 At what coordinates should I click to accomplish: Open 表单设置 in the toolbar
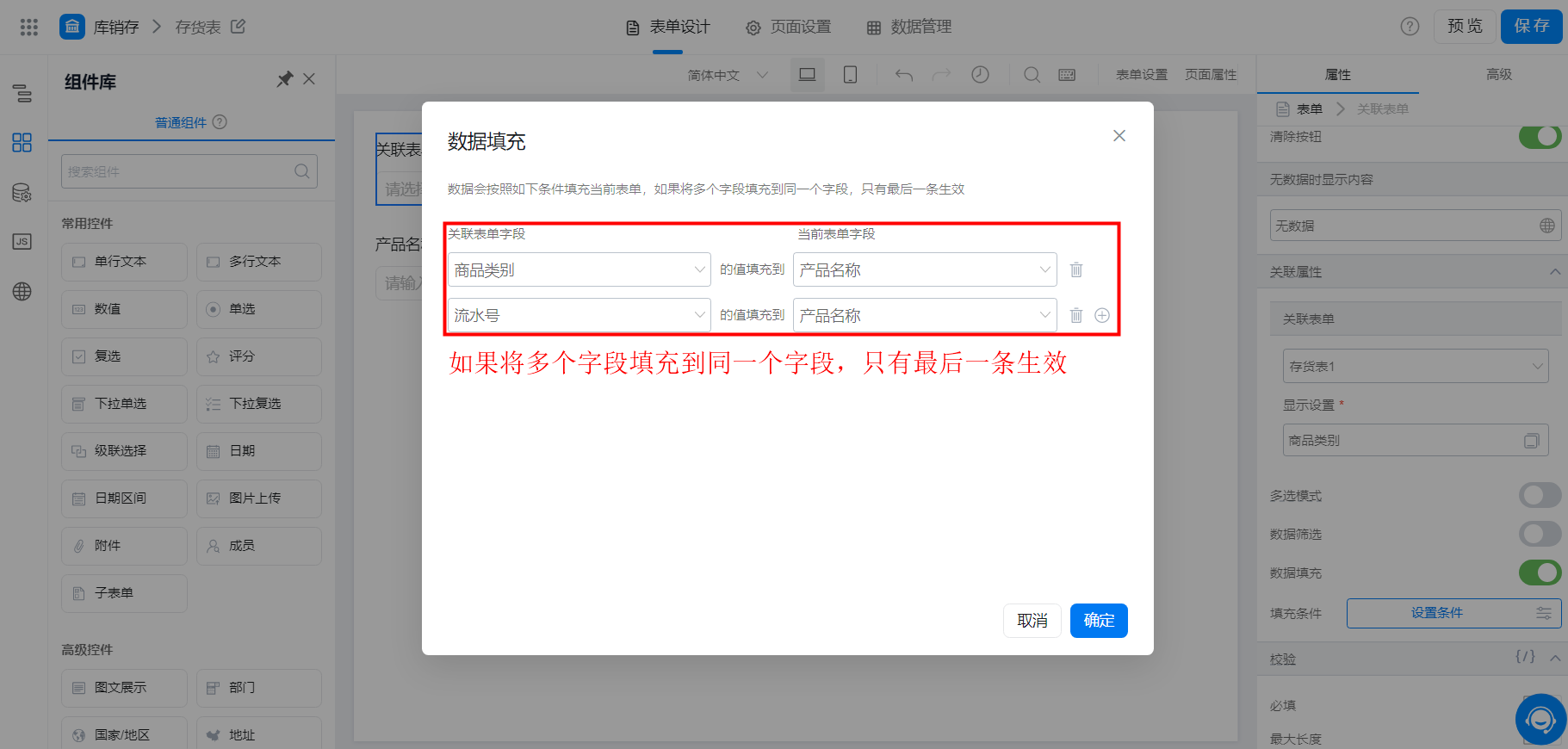coord(1142,75)
